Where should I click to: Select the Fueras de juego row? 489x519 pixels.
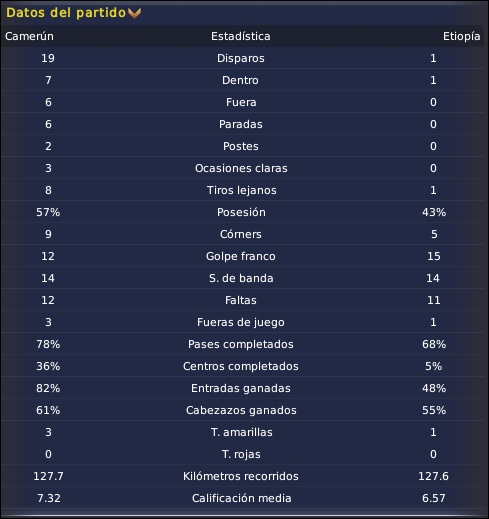pos(242,322)
